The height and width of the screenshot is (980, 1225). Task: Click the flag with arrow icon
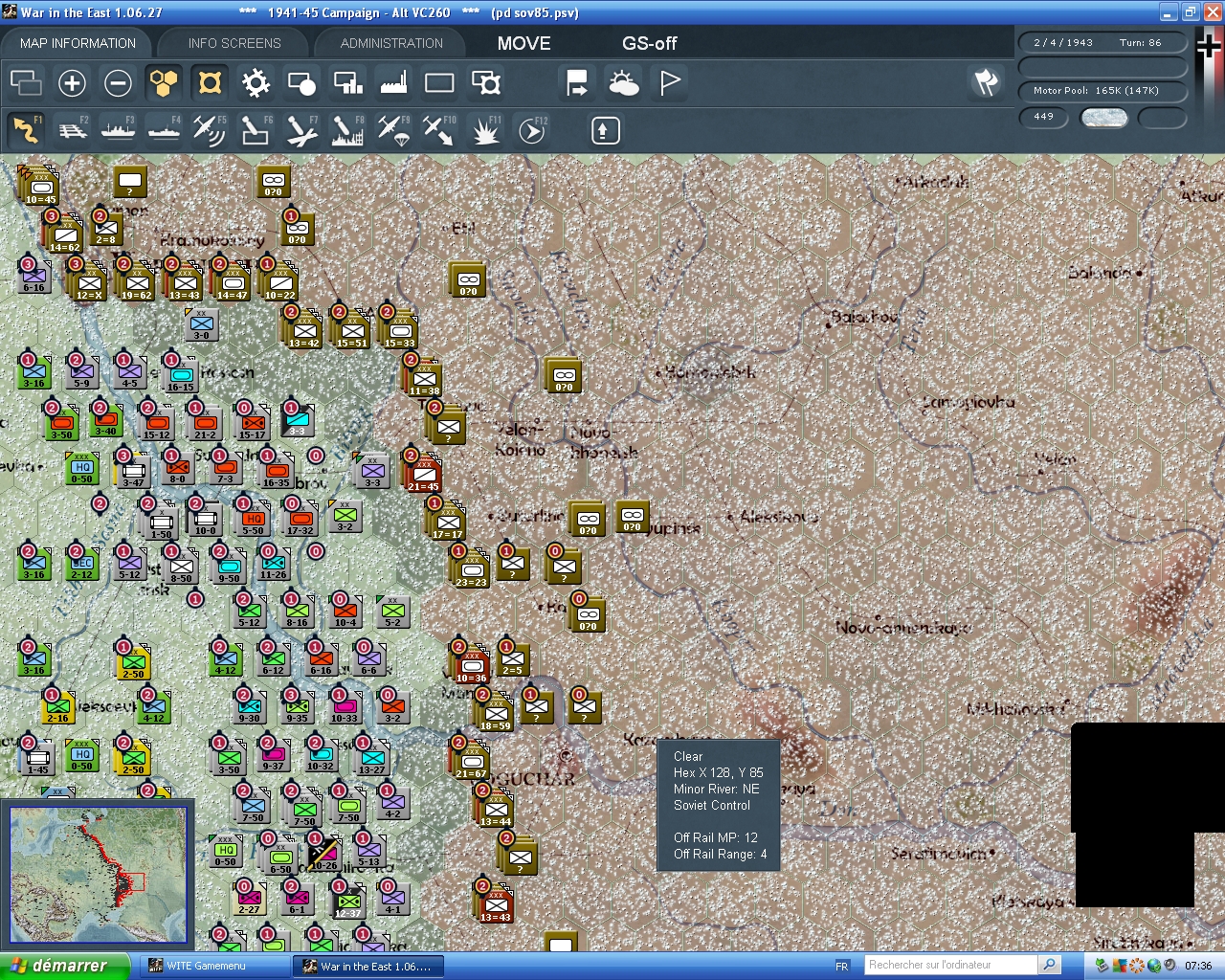click(577, 83)
